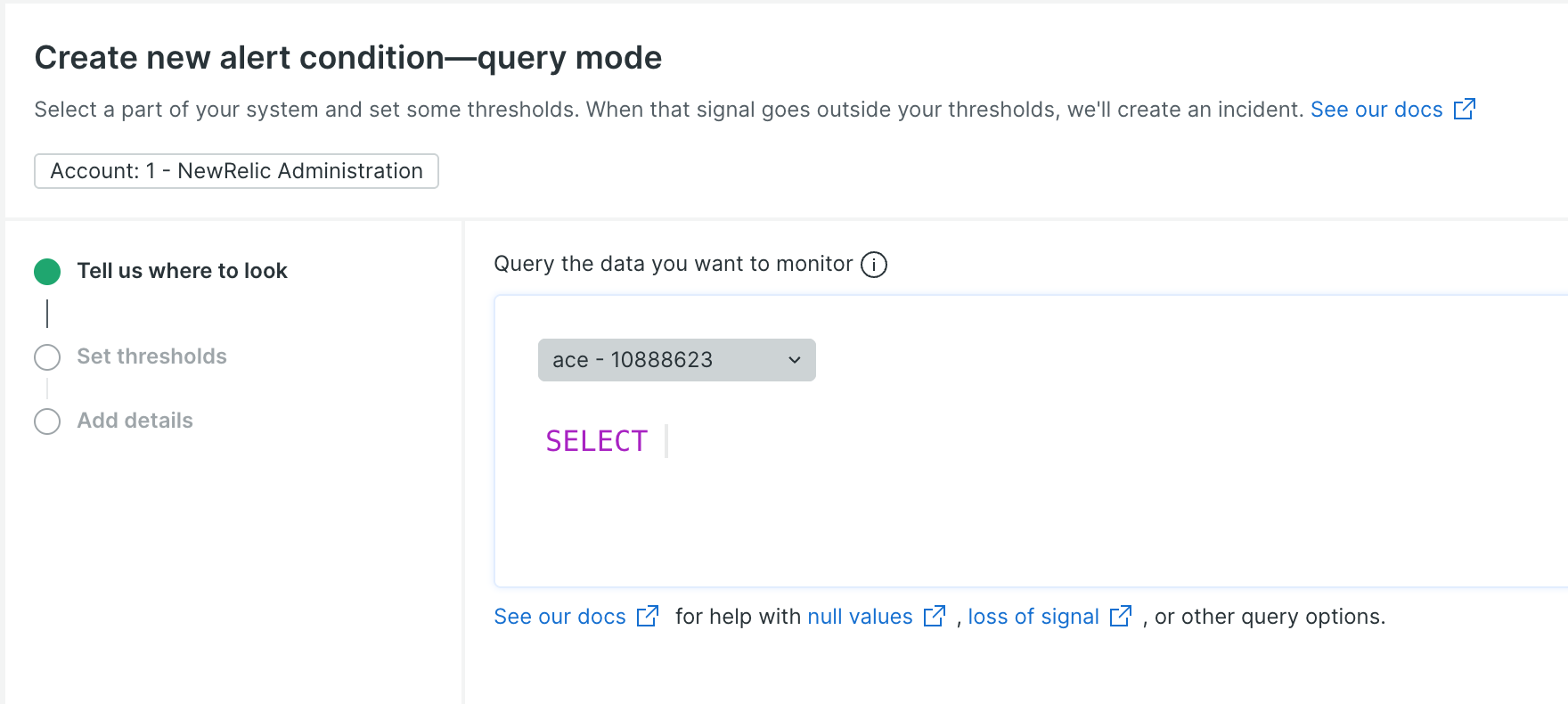Select the 'Set thresholds' step circle
Viewport: 1568px width, 704px height.
point(47,357)
